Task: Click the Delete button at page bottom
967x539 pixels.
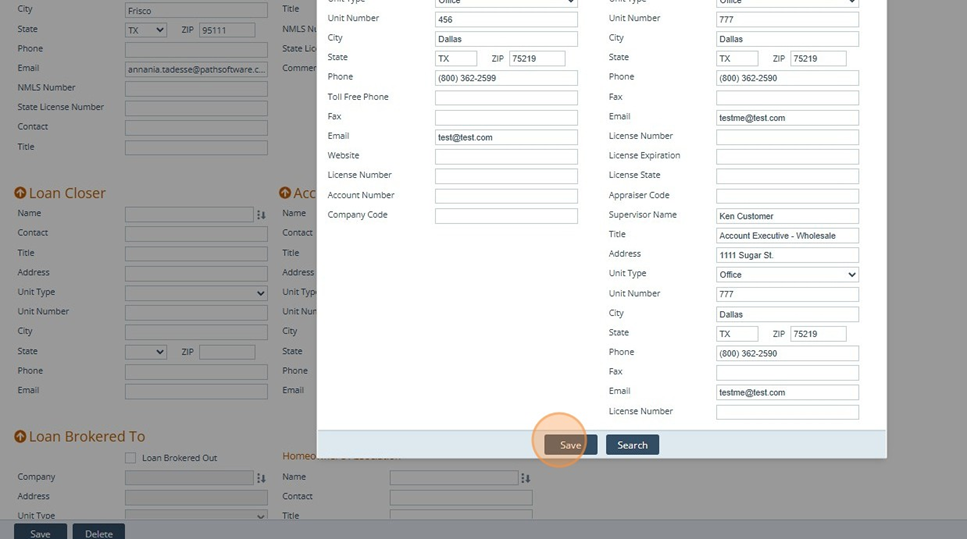Action: click(x=98, y=533)
